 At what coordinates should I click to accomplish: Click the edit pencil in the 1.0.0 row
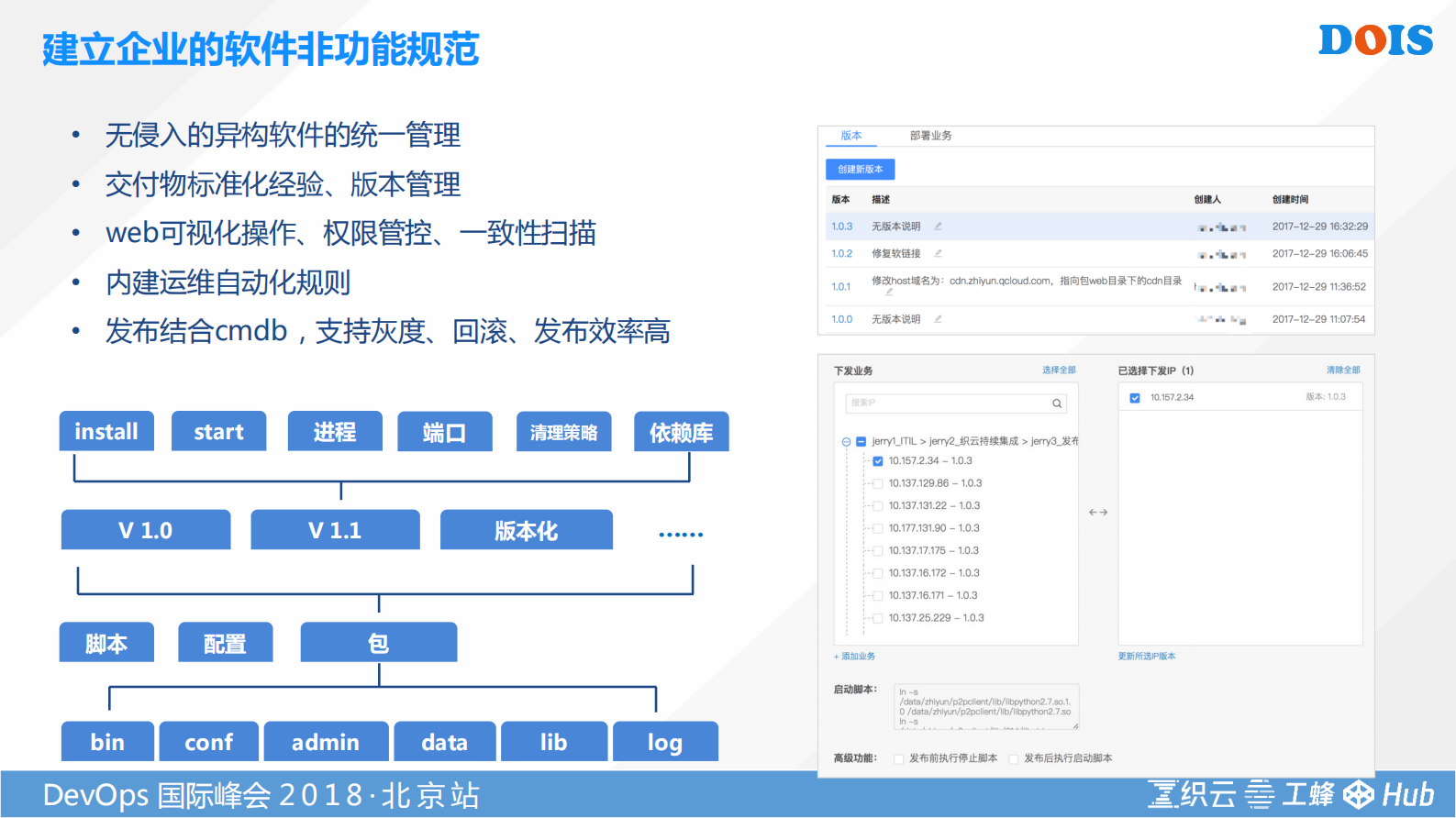pos(938,319)
